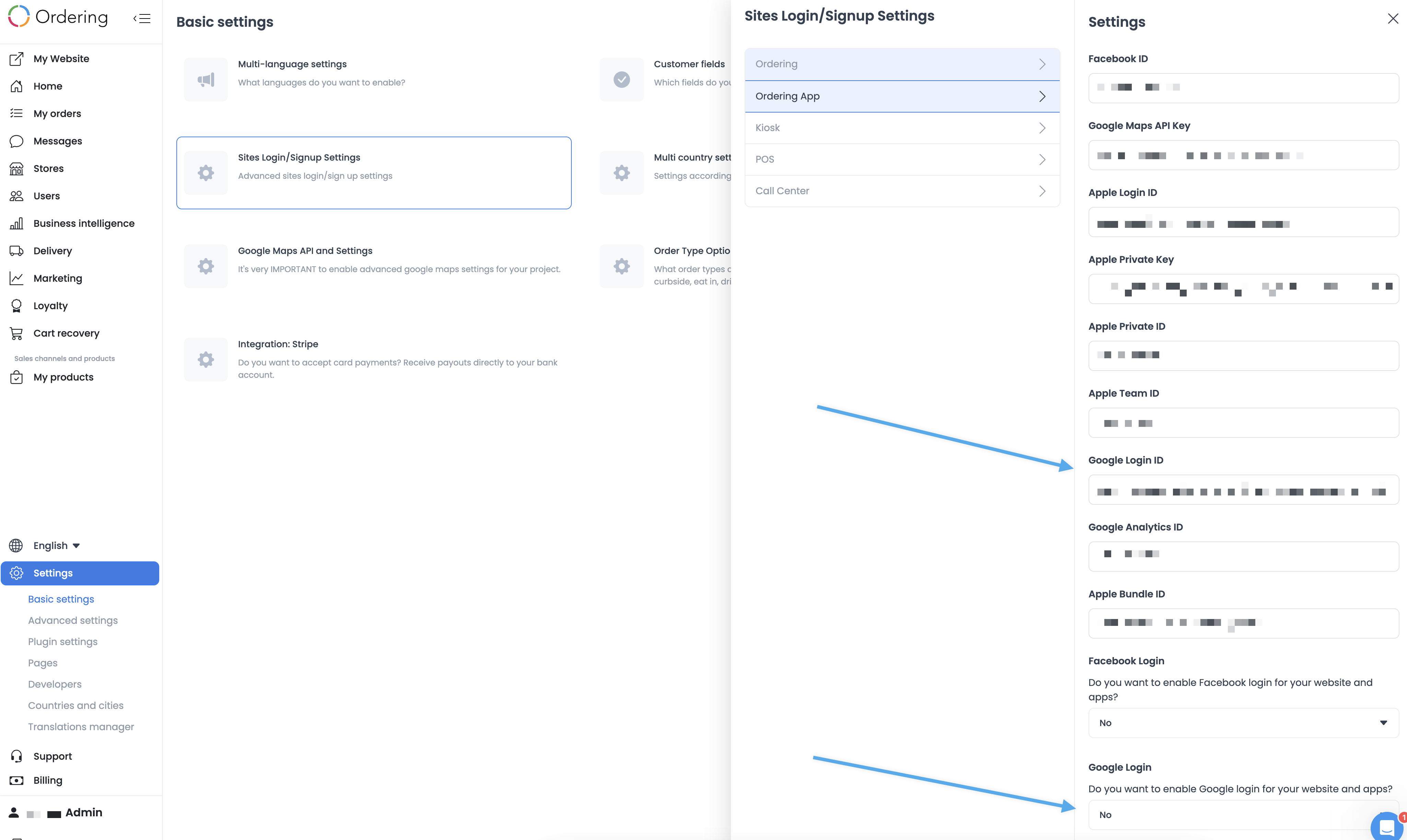Click the Google Maps API Key field
Viewport: 1407px width, 840px height.
(x=1243, y=155)
